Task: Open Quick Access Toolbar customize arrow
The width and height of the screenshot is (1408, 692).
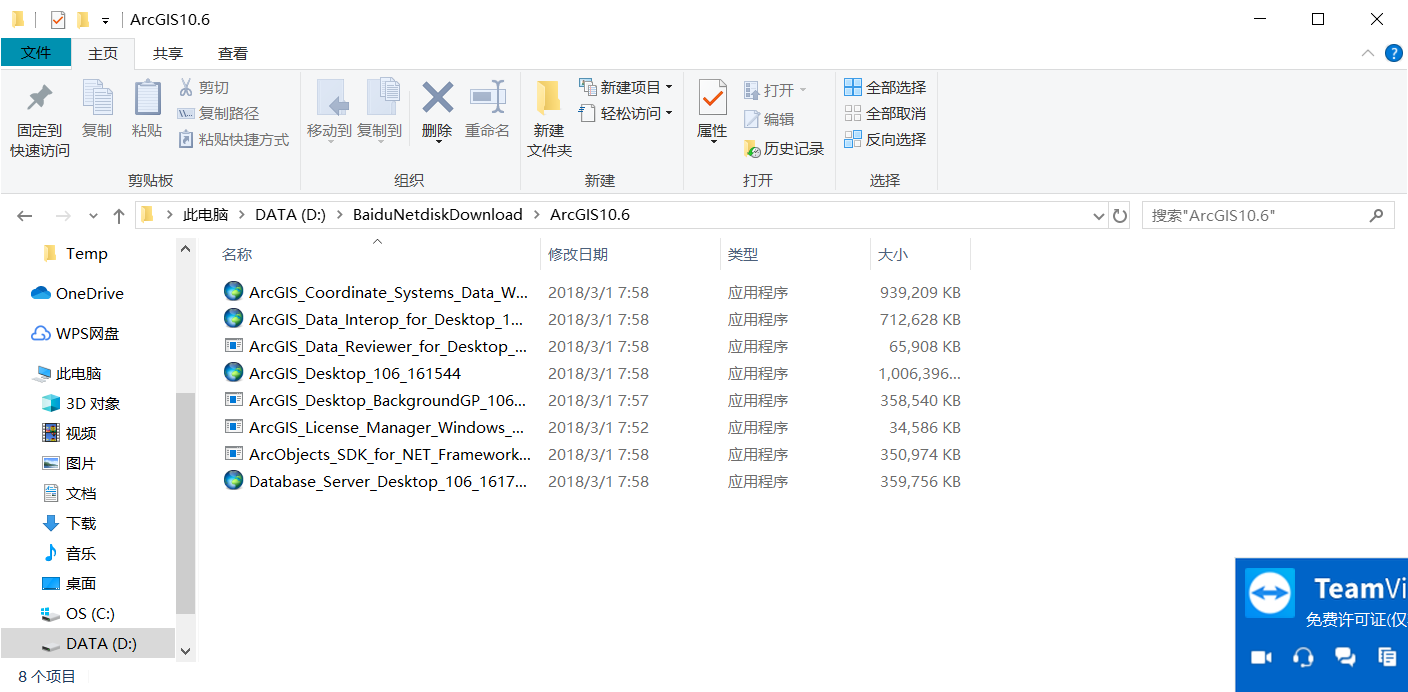Action: 105,20
